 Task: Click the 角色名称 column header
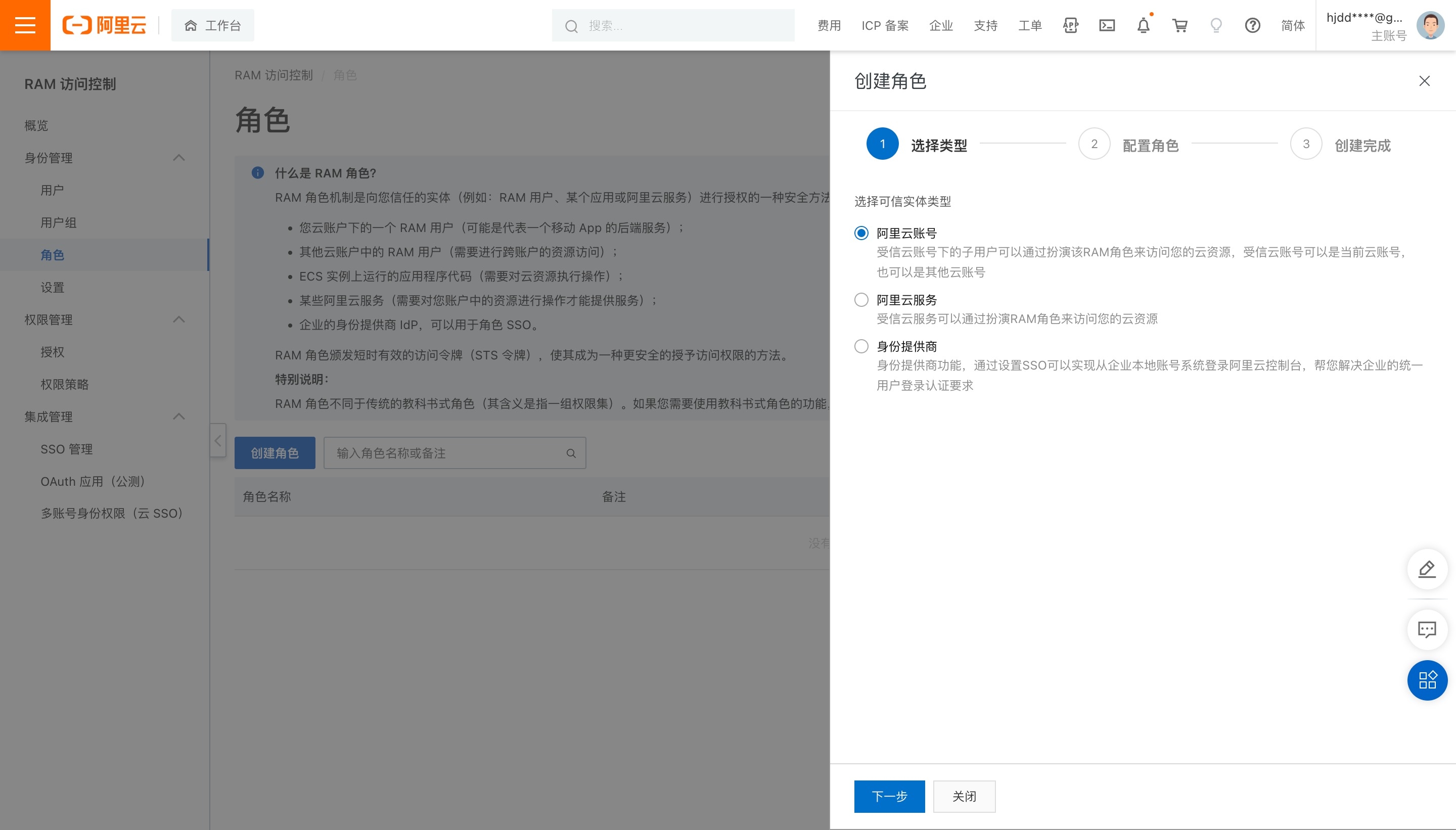(x=267, y=496)
